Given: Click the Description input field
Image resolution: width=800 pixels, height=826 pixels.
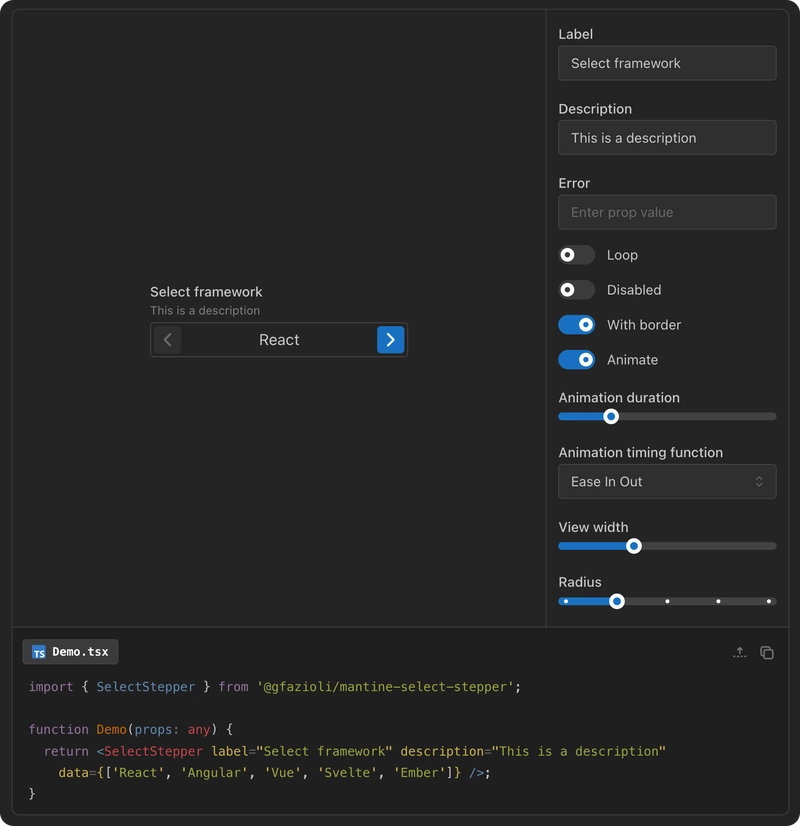Looking at the screenshot, I should coord(667,138).
